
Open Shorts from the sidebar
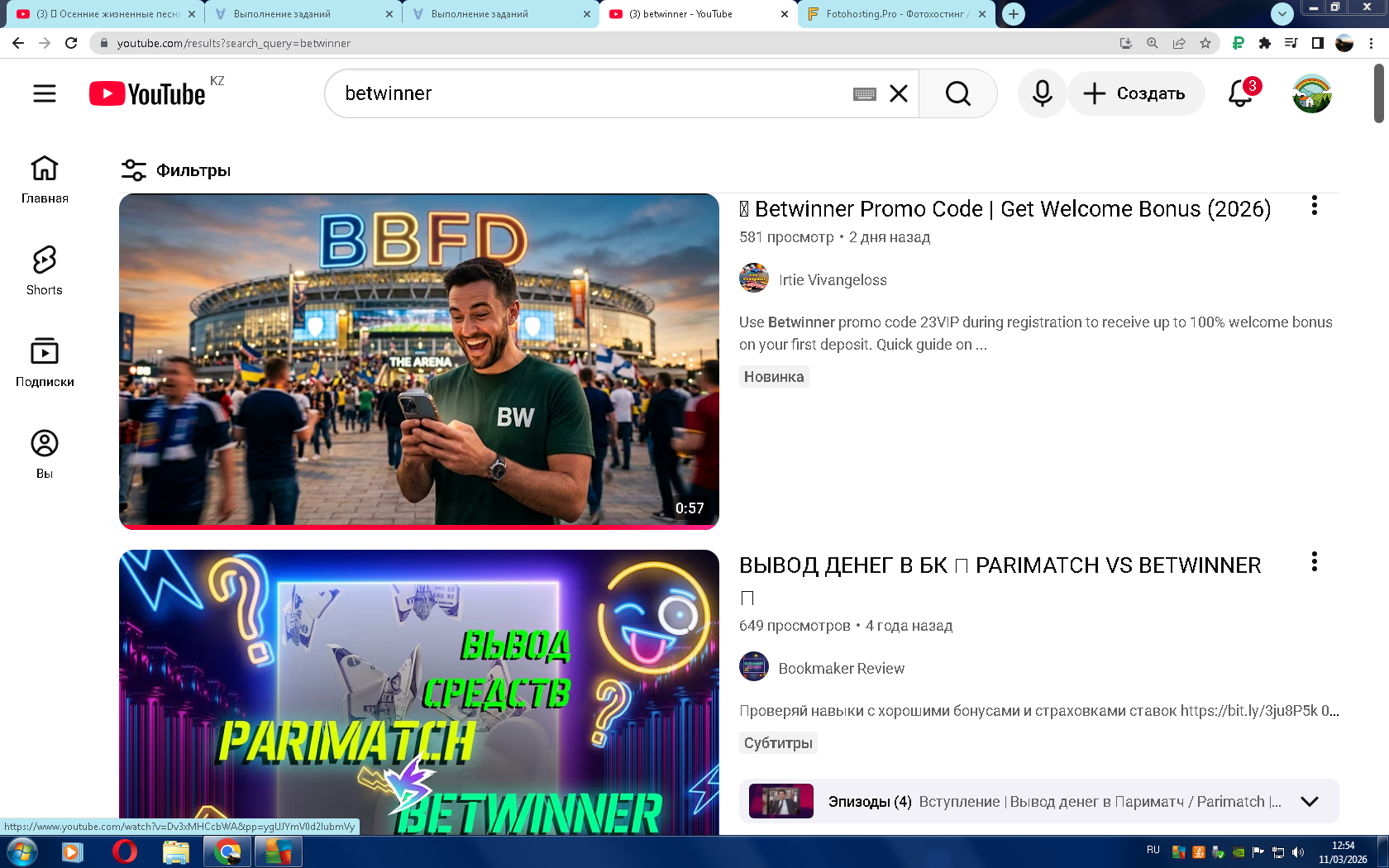coord(45,271)
